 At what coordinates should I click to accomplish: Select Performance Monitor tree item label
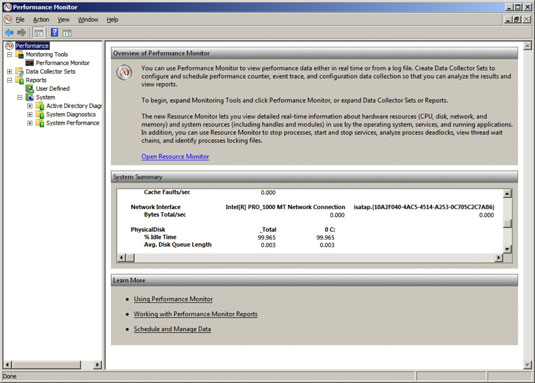pyautogui.click(x=63, y=63)
